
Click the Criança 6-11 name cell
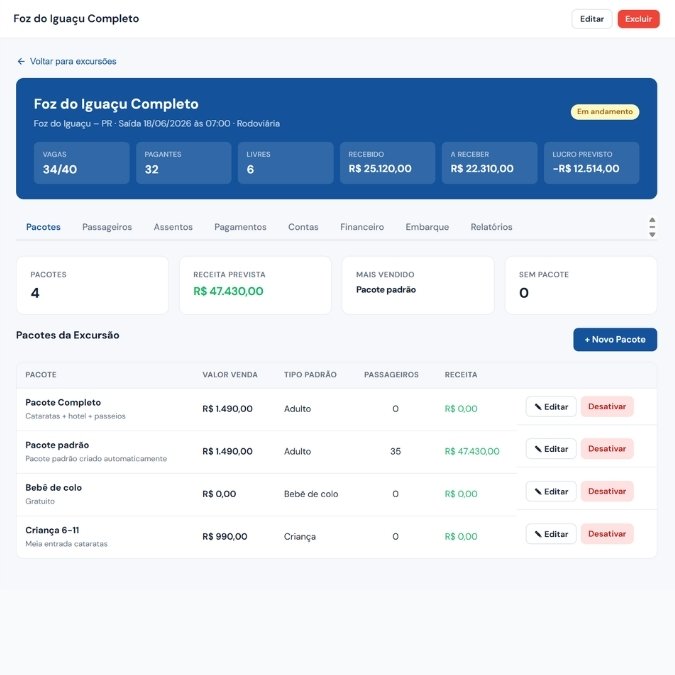click(52, 530)
